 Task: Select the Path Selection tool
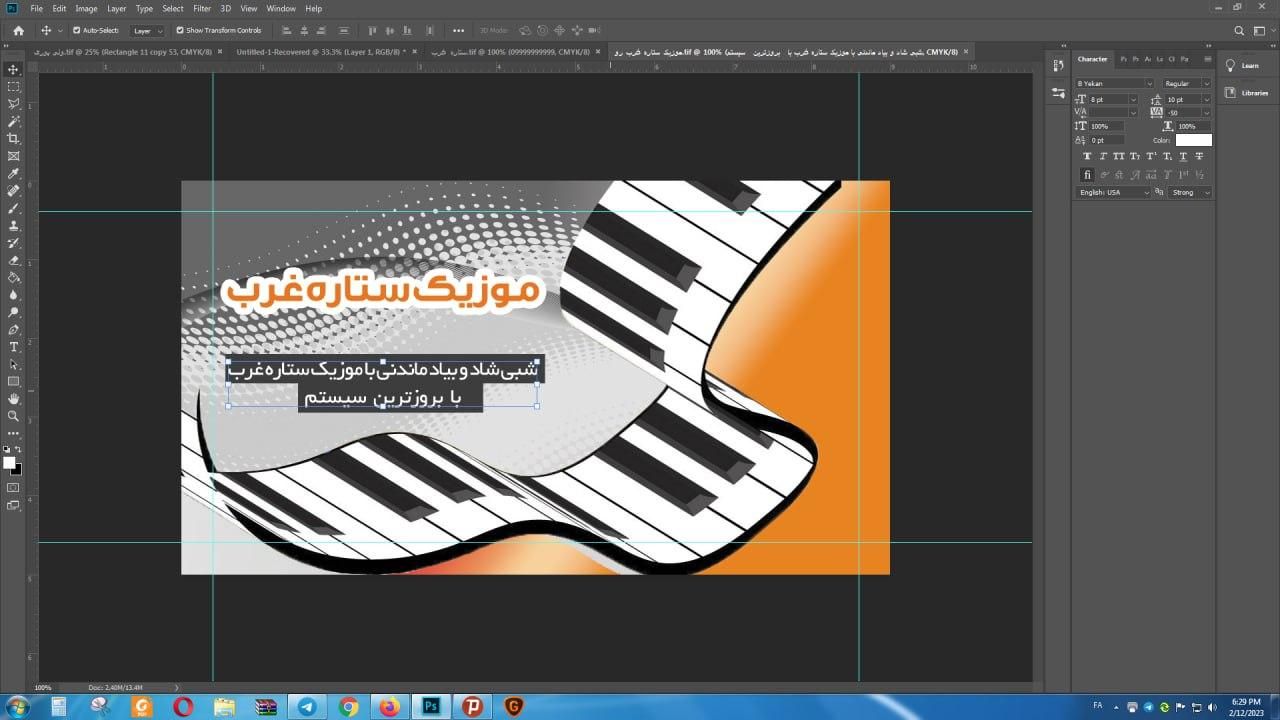(13, 364)
